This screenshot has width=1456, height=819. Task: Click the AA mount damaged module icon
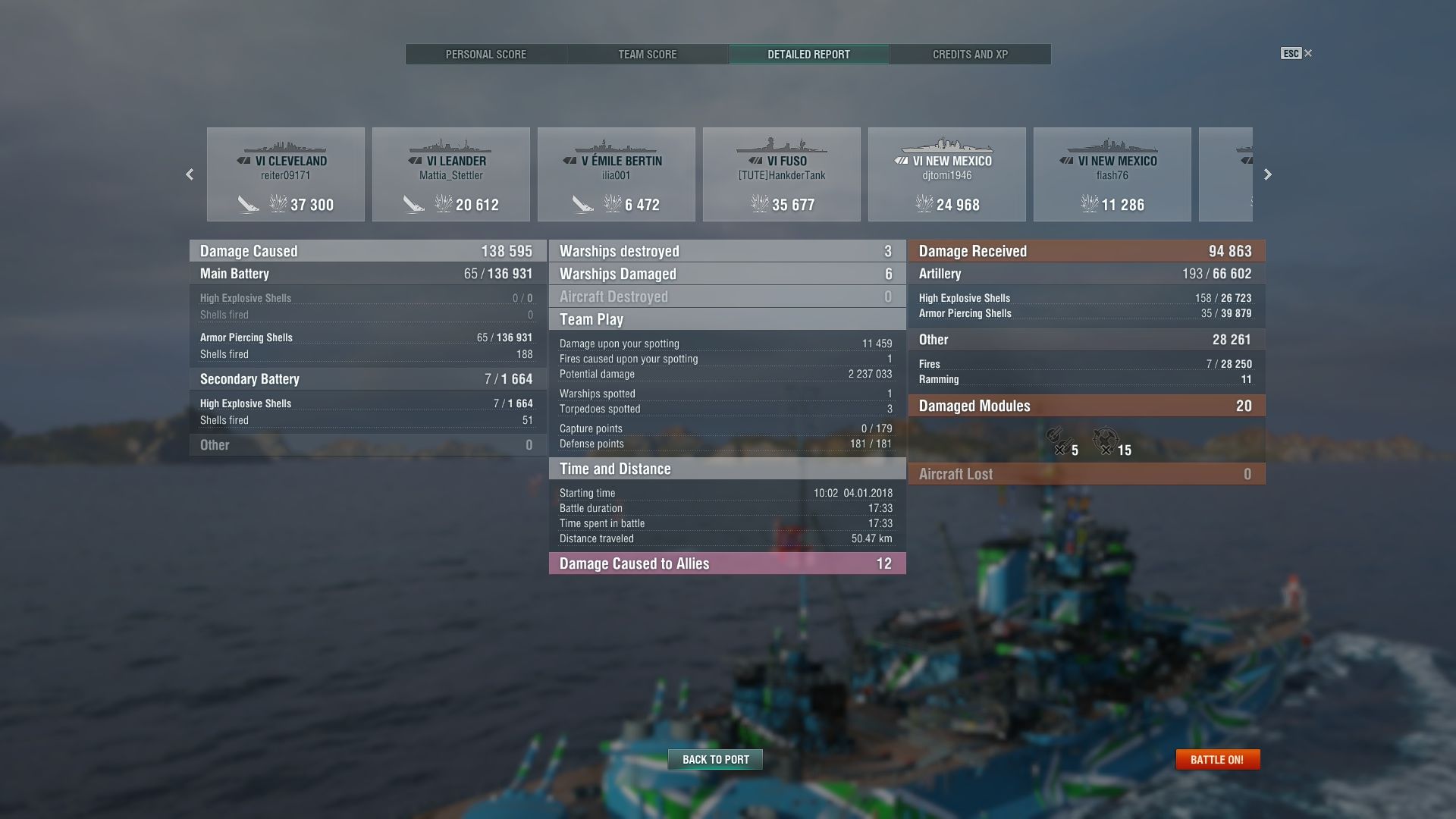(x=1106, y=440)
